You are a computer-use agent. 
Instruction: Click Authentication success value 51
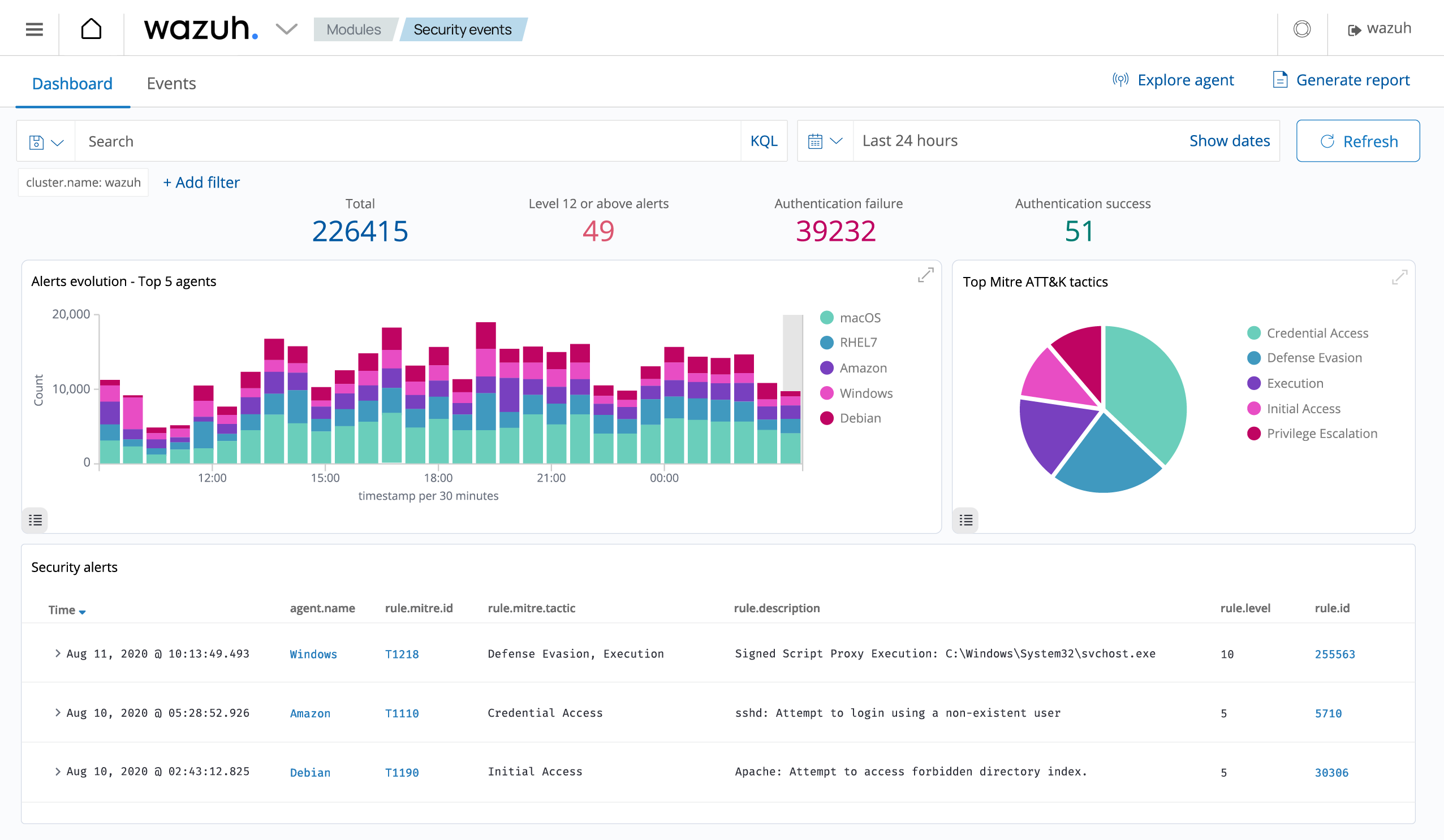click(x=1080, y=231)
